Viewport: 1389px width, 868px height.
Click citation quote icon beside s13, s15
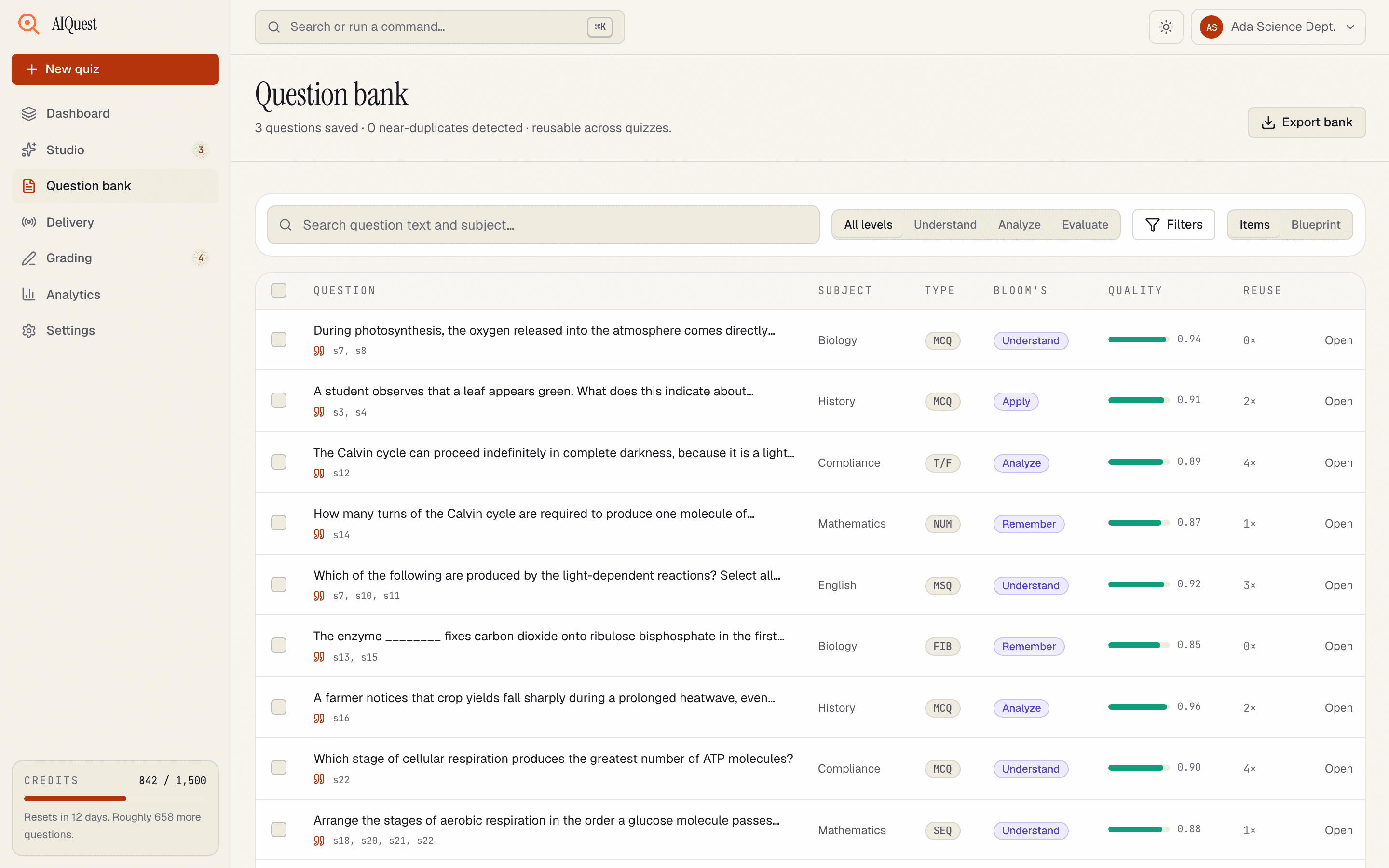(319, 657)
